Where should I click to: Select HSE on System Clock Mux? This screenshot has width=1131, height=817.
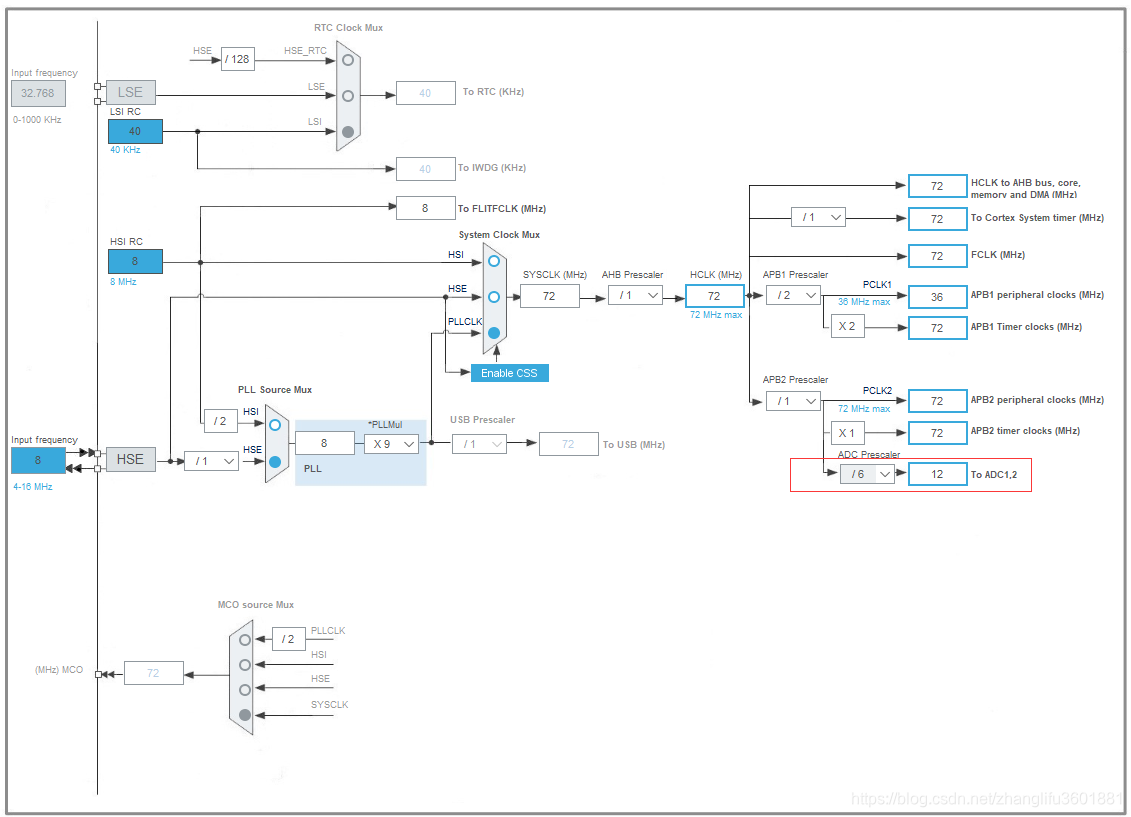click(x=493, y=296)
